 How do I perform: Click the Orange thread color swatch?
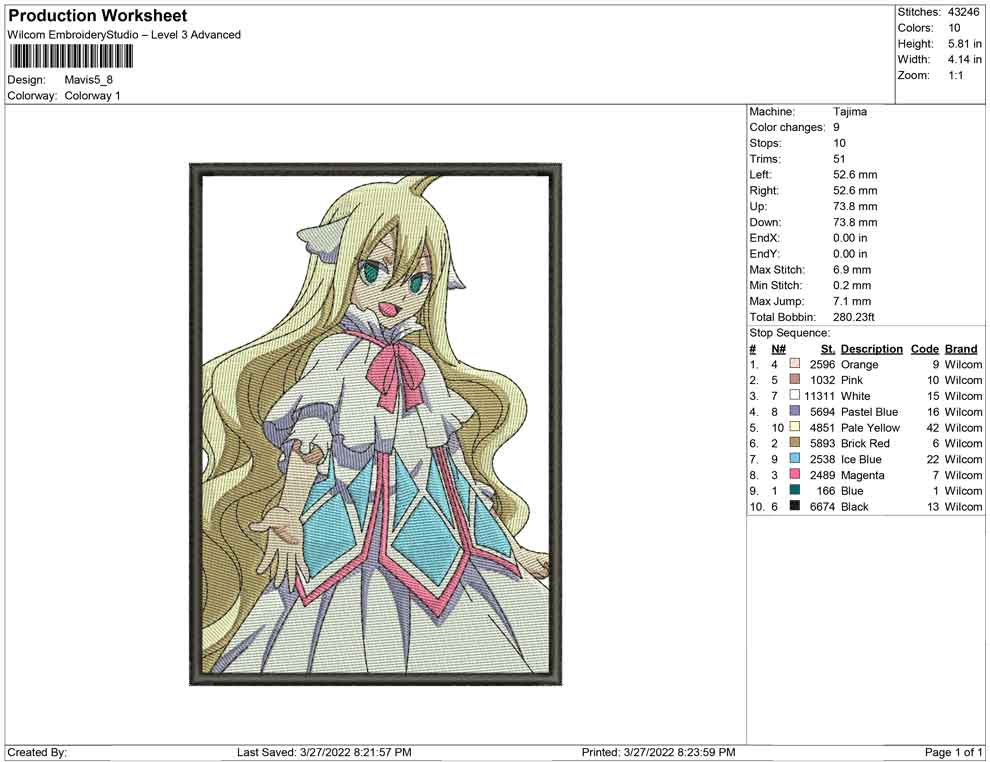[795, 364]
